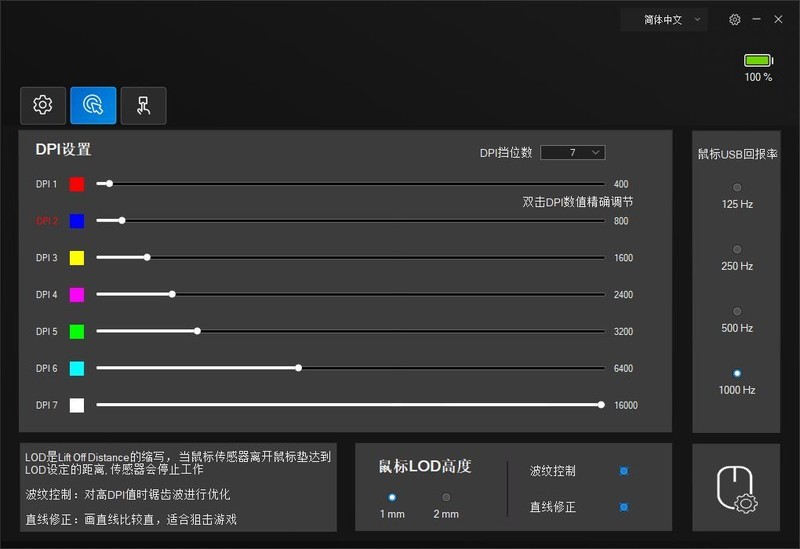The height and width of the screenshot is (549, 800).
Task: Open the basic settings gear tab
Action: (x=43, y=105)
